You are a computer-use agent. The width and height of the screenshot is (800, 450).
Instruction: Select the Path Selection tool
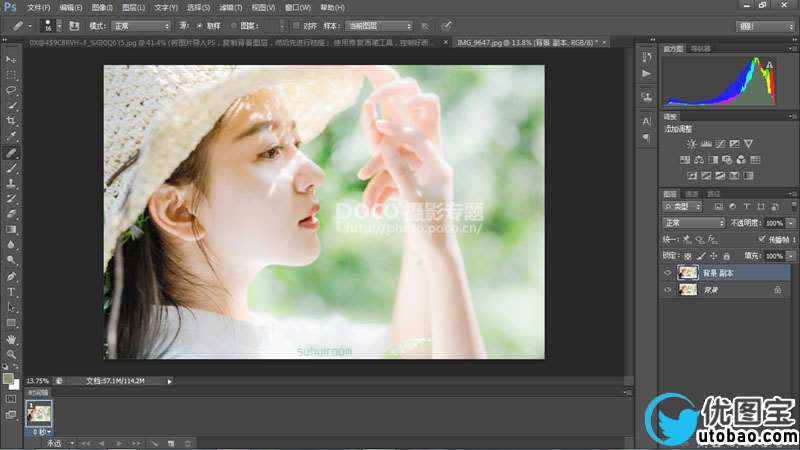pyautogui.click(x=11, y=308)
